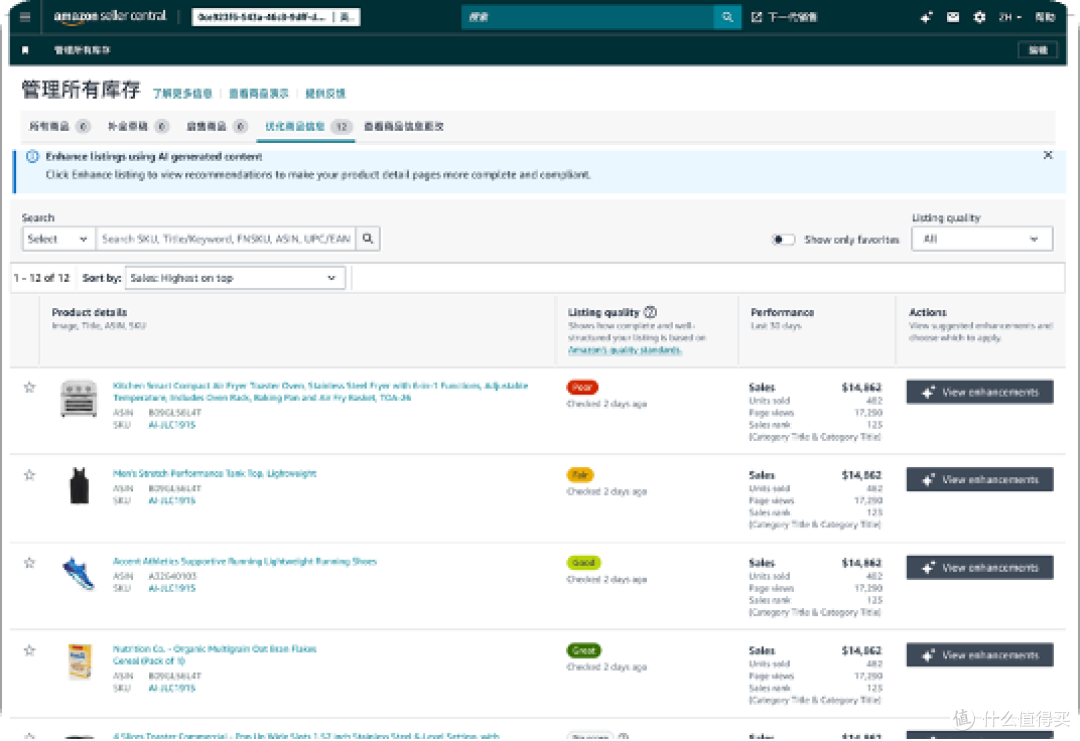The image size is (1080, 741).
Task: Click the 帮助 help menu in header
Action: point(1045,17)
